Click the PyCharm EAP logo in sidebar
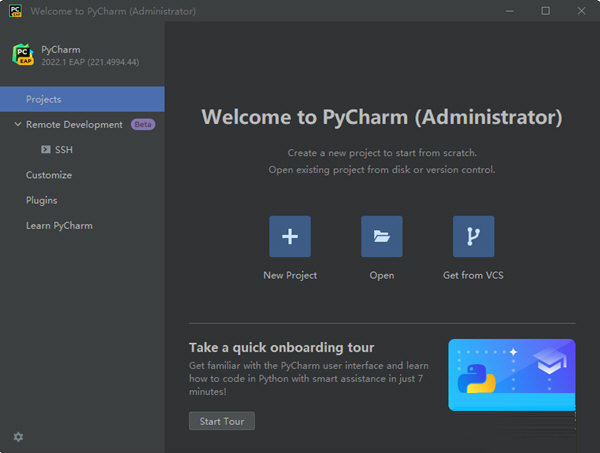The width and height of the screenshot is (600, 453). [23, 54]
